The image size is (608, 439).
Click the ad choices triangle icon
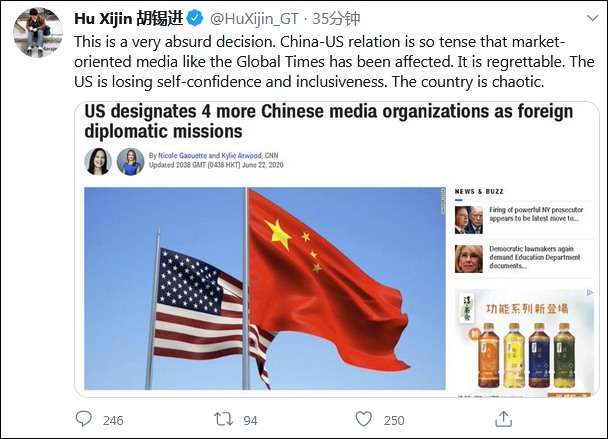[x=589, y=293]
